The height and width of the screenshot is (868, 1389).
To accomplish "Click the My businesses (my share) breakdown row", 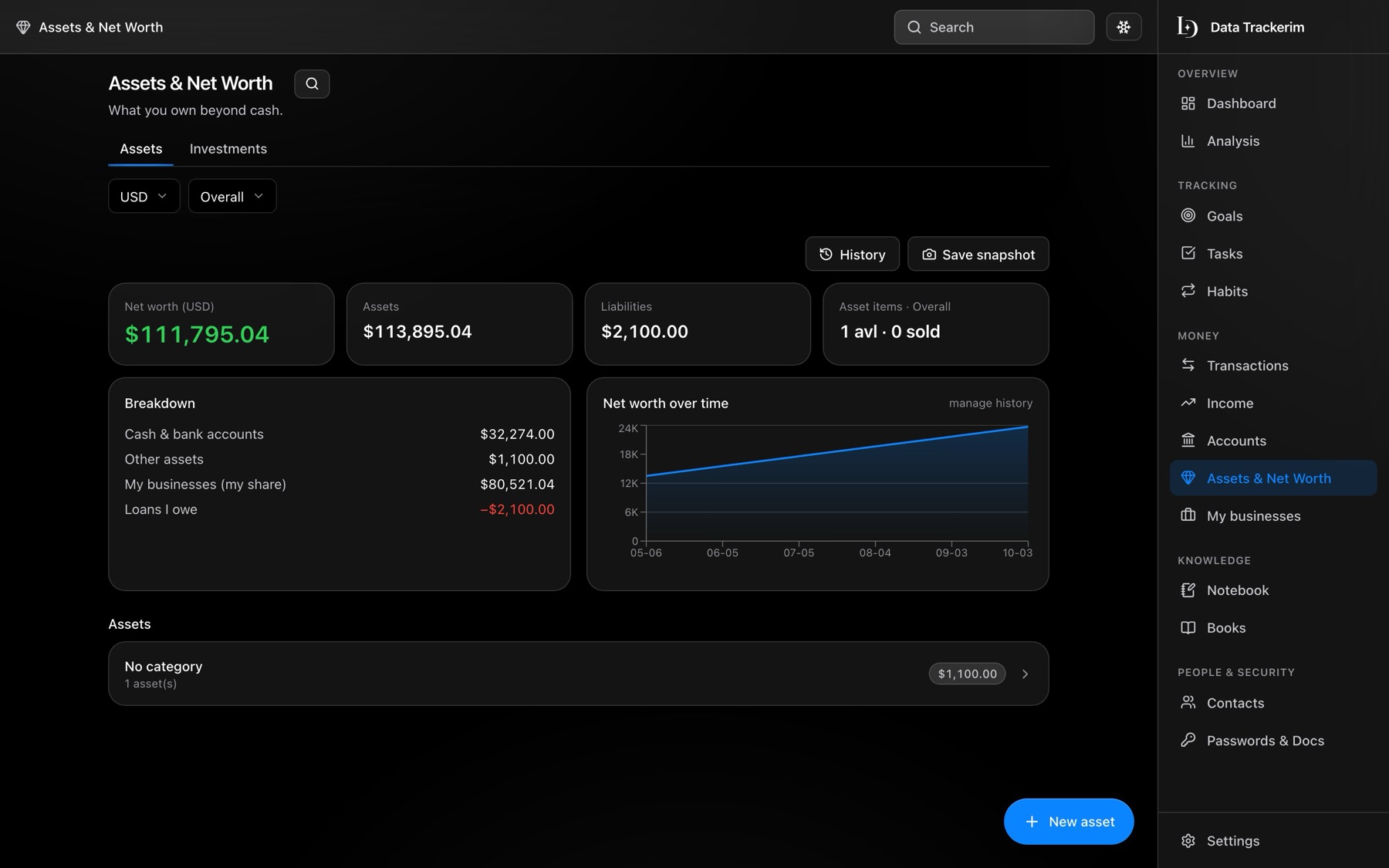I will 340,485.
